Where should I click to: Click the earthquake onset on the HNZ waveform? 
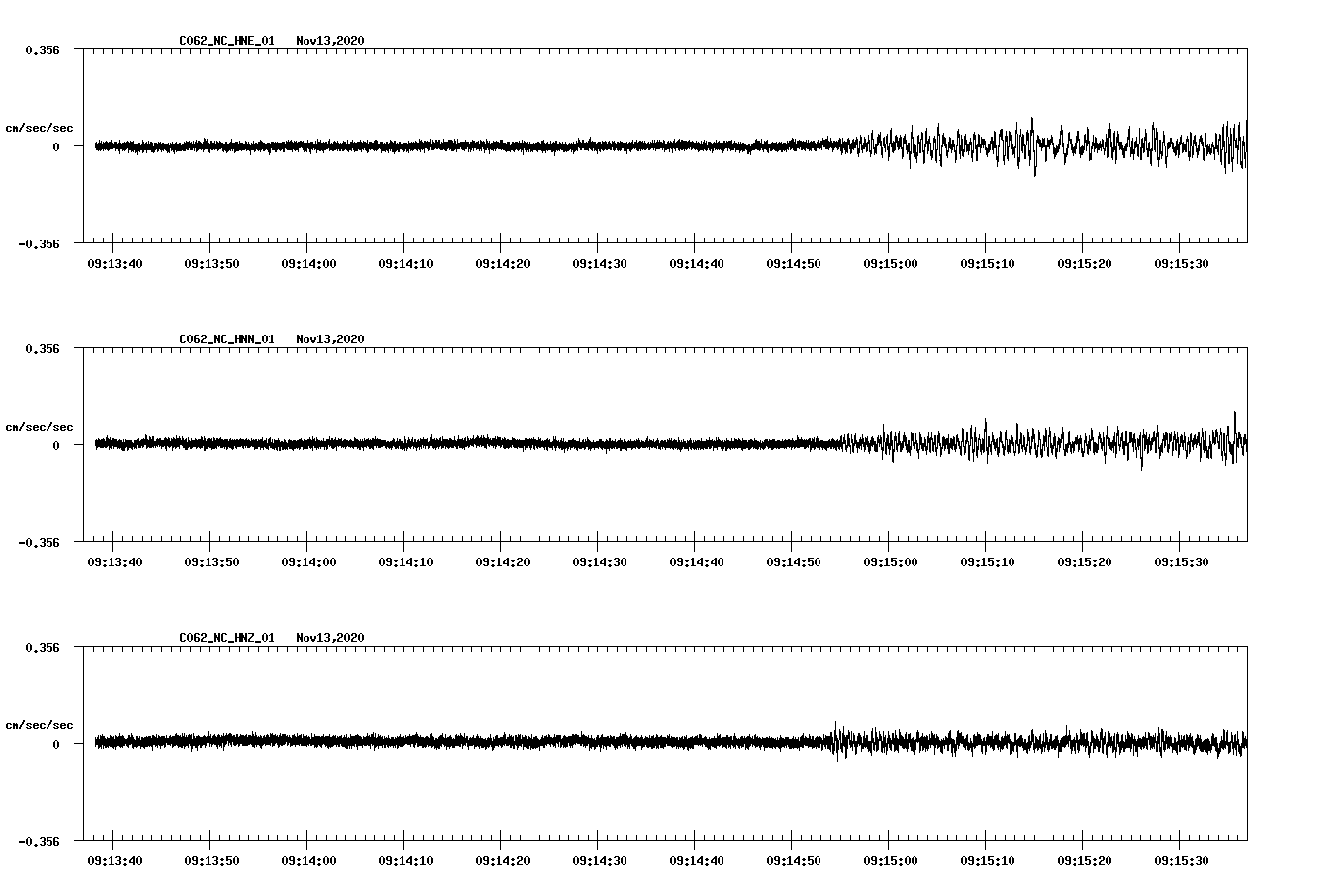tap(837, 742)
